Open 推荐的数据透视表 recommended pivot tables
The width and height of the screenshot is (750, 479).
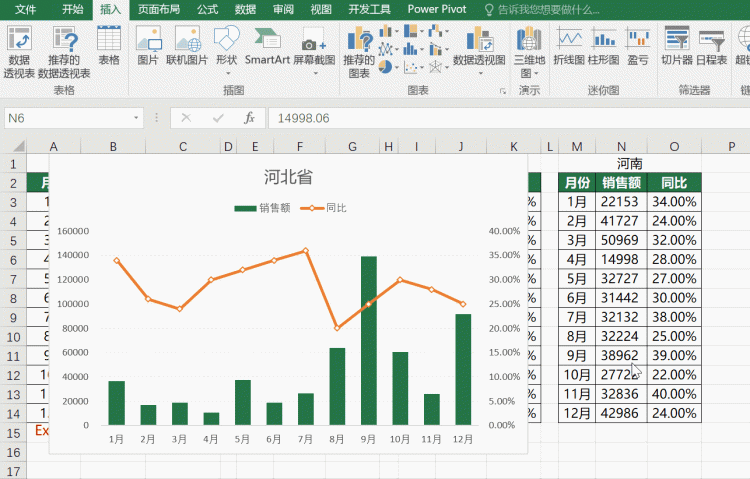pos(64,52)
